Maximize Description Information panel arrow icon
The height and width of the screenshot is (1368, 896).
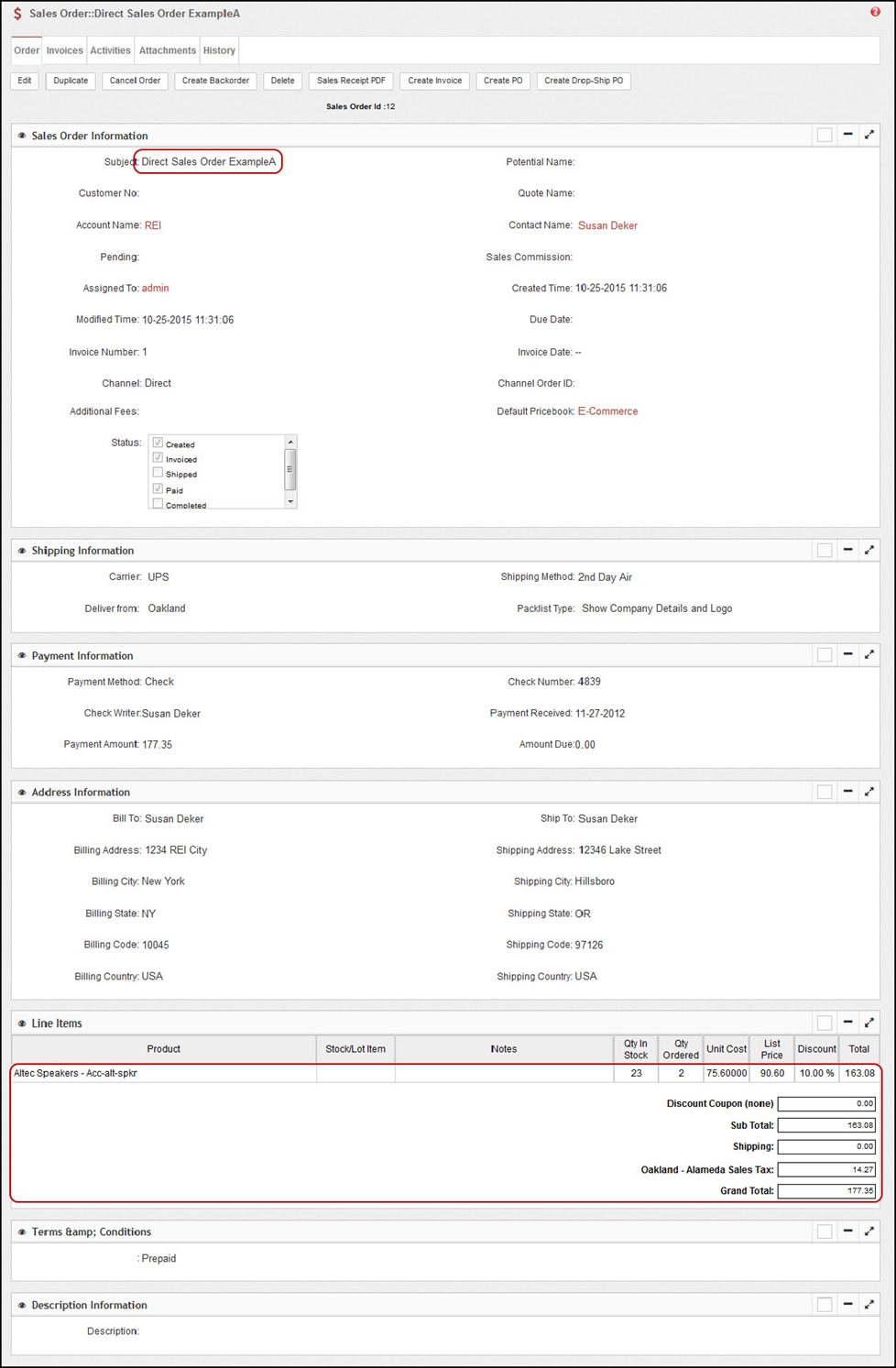tap(869, 1304)
